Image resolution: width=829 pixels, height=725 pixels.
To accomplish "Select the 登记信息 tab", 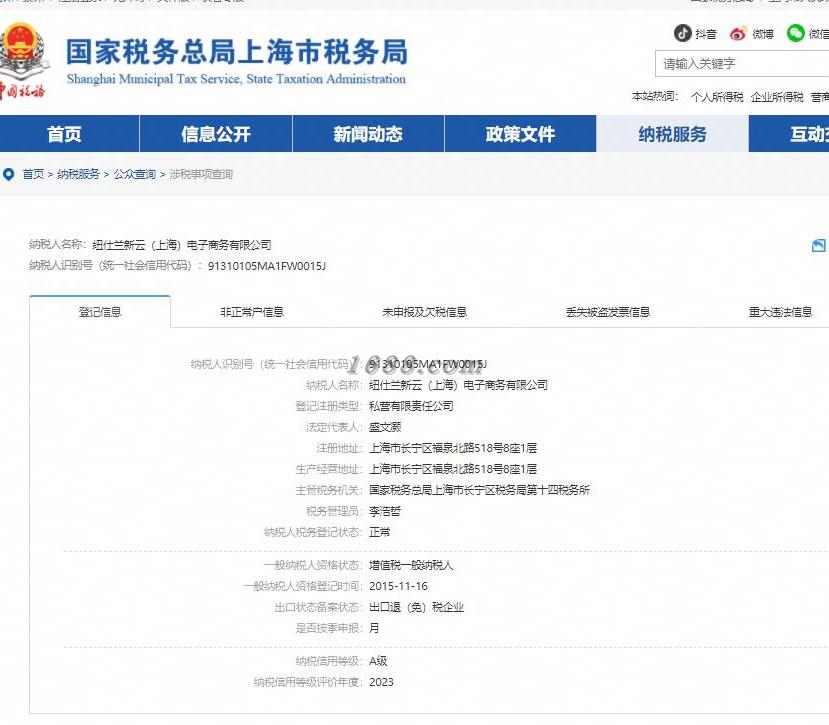I will 100,311.
